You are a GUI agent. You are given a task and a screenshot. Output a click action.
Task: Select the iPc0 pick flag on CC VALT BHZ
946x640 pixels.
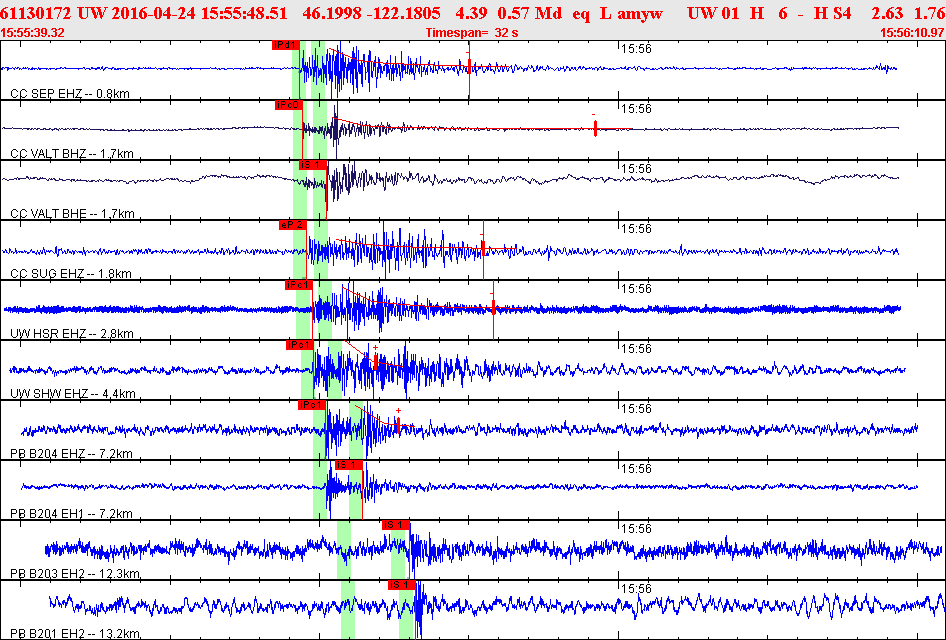(288, 105)
